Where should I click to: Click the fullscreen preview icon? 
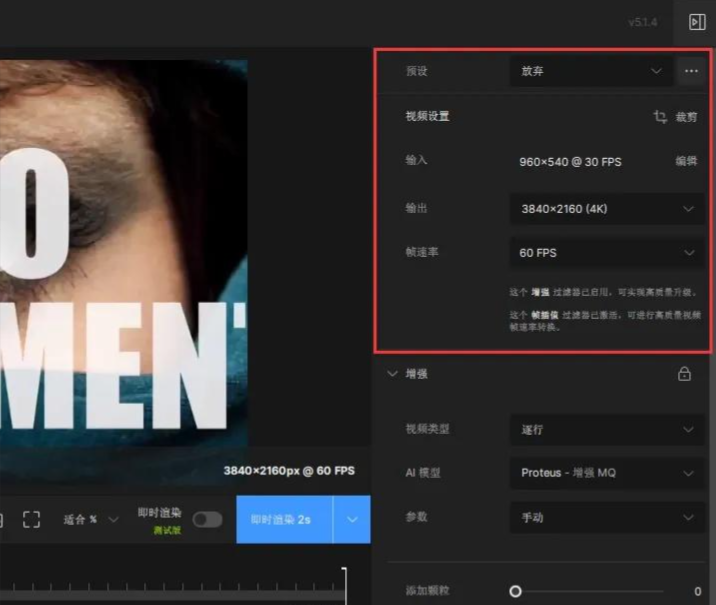tap(32, 520)
